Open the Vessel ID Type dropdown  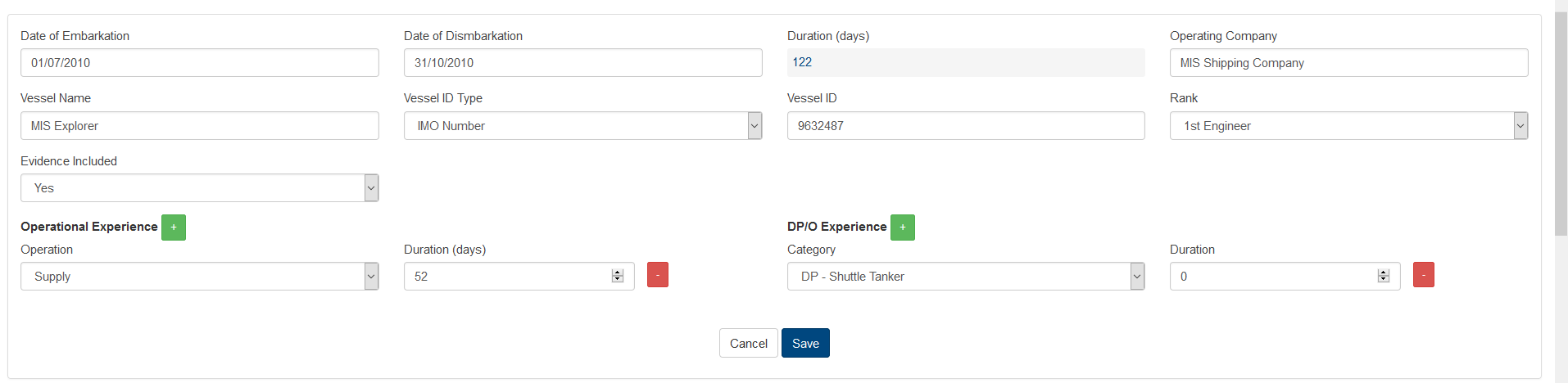582,126
